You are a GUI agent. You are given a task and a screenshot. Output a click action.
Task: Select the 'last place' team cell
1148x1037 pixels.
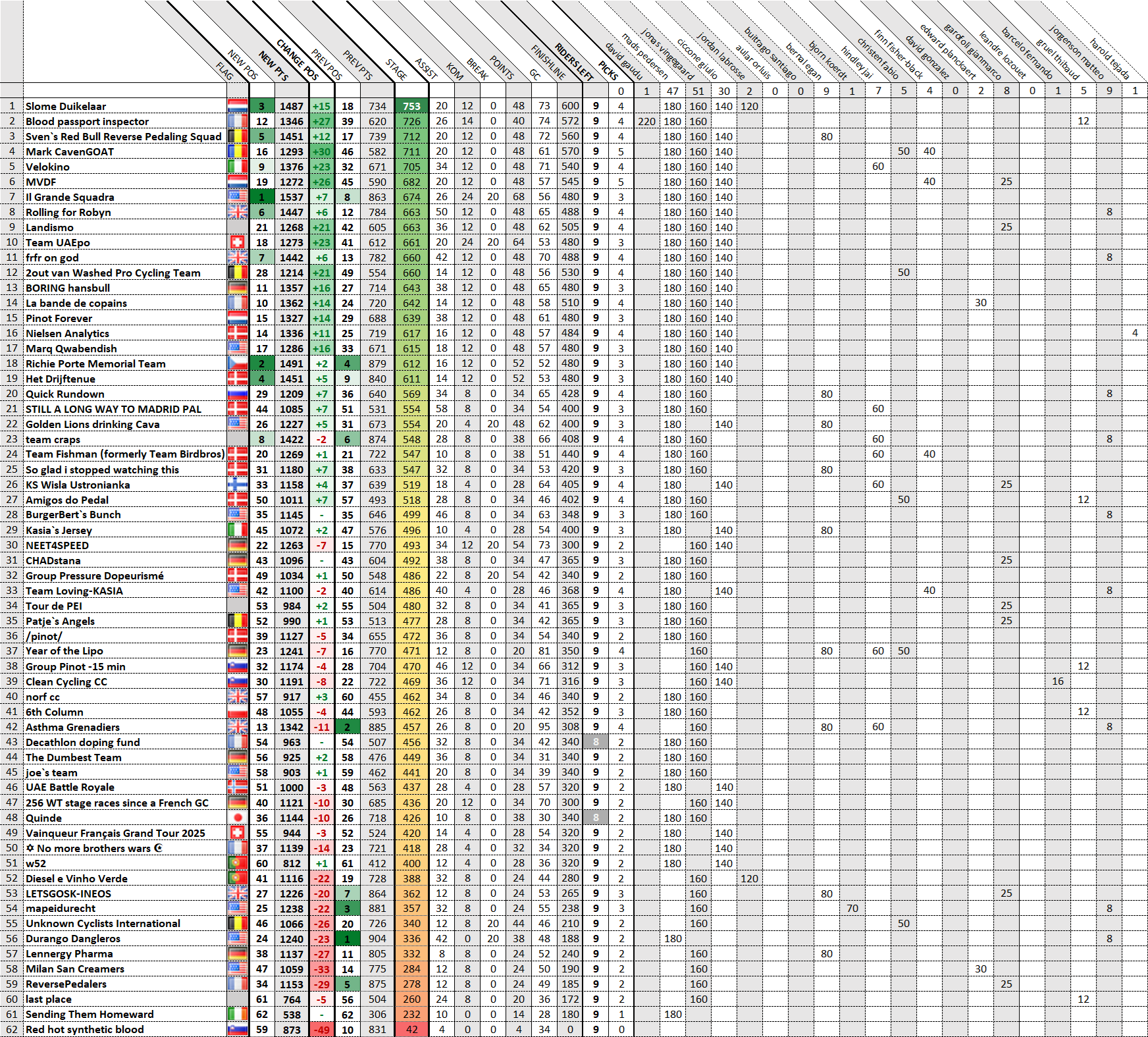49,999
